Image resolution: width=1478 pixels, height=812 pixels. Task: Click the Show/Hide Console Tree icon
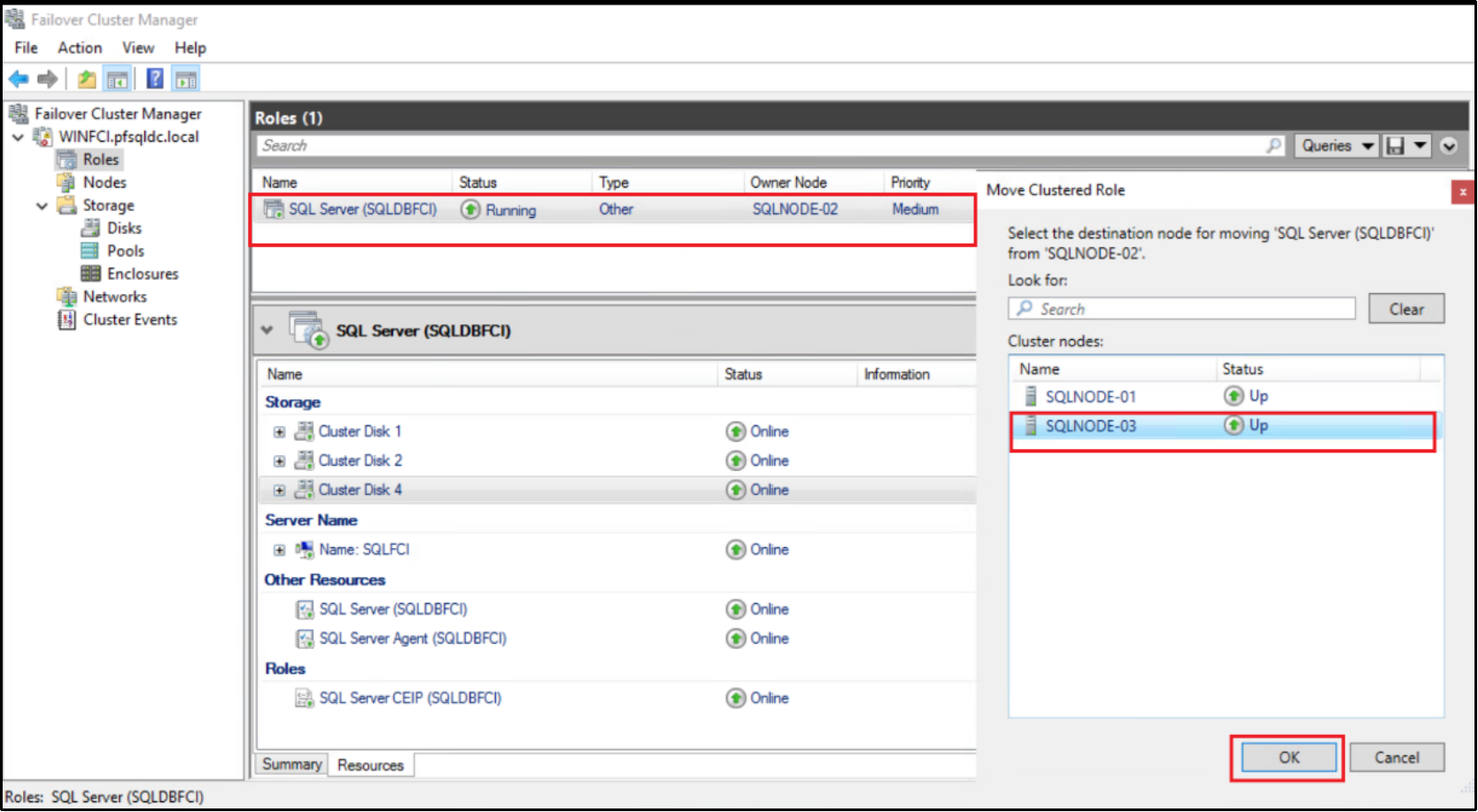coord(117,80)
